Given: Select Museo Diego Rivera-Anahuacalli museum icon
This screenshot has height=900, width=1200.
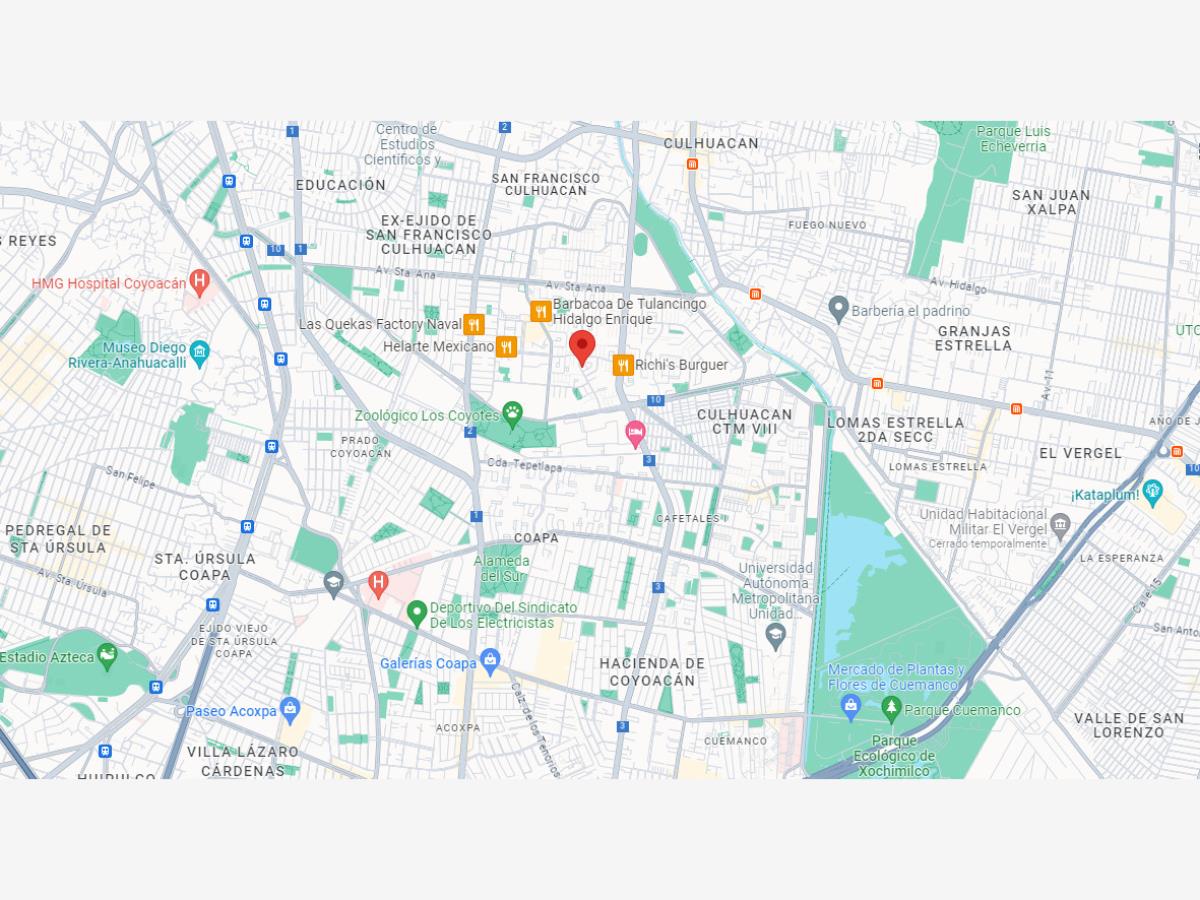Looking at the screenshot, I should coord(200,352).
